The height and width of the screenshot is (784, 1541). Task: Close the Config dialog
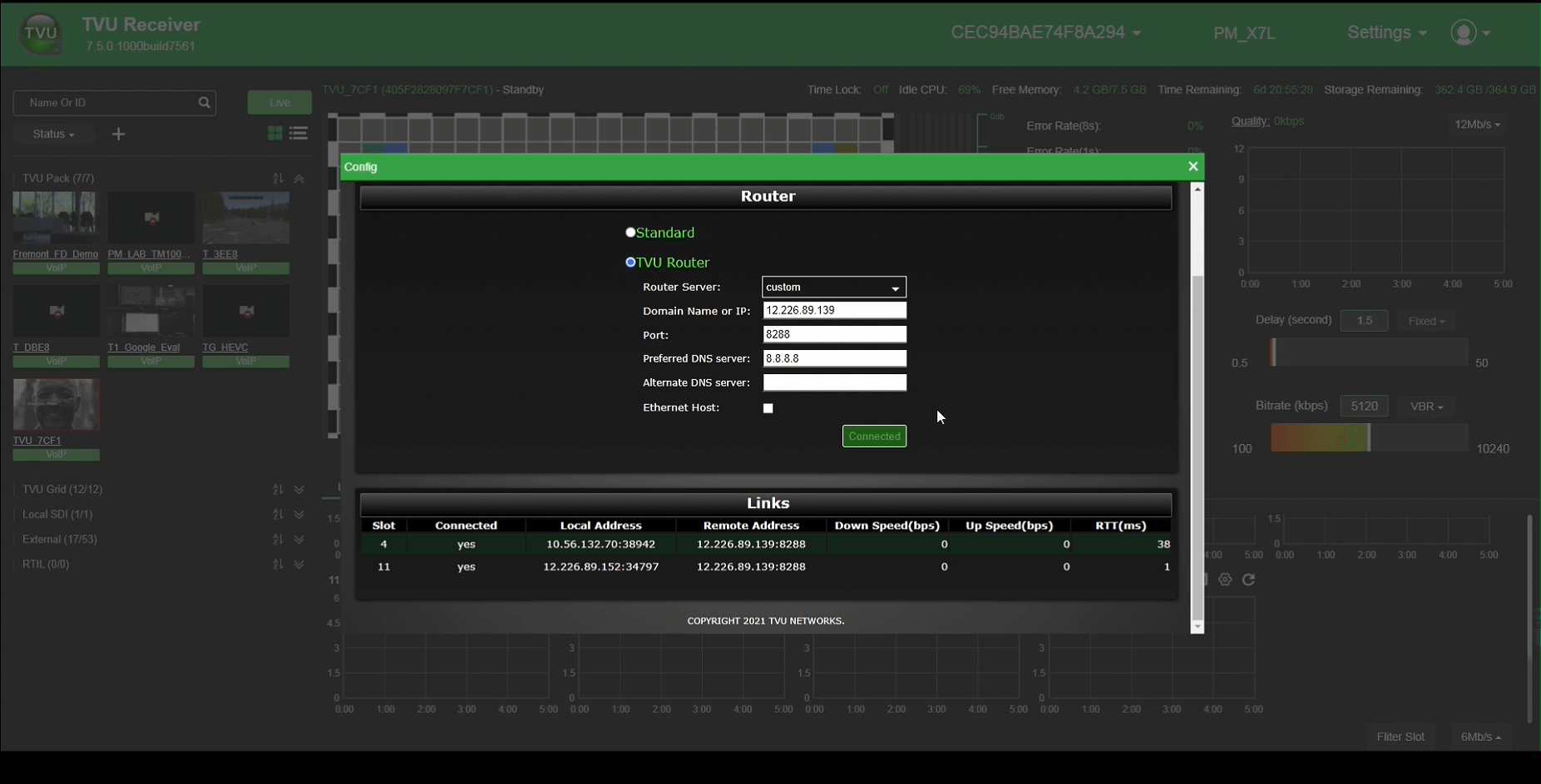click(x=1193, y=166)
